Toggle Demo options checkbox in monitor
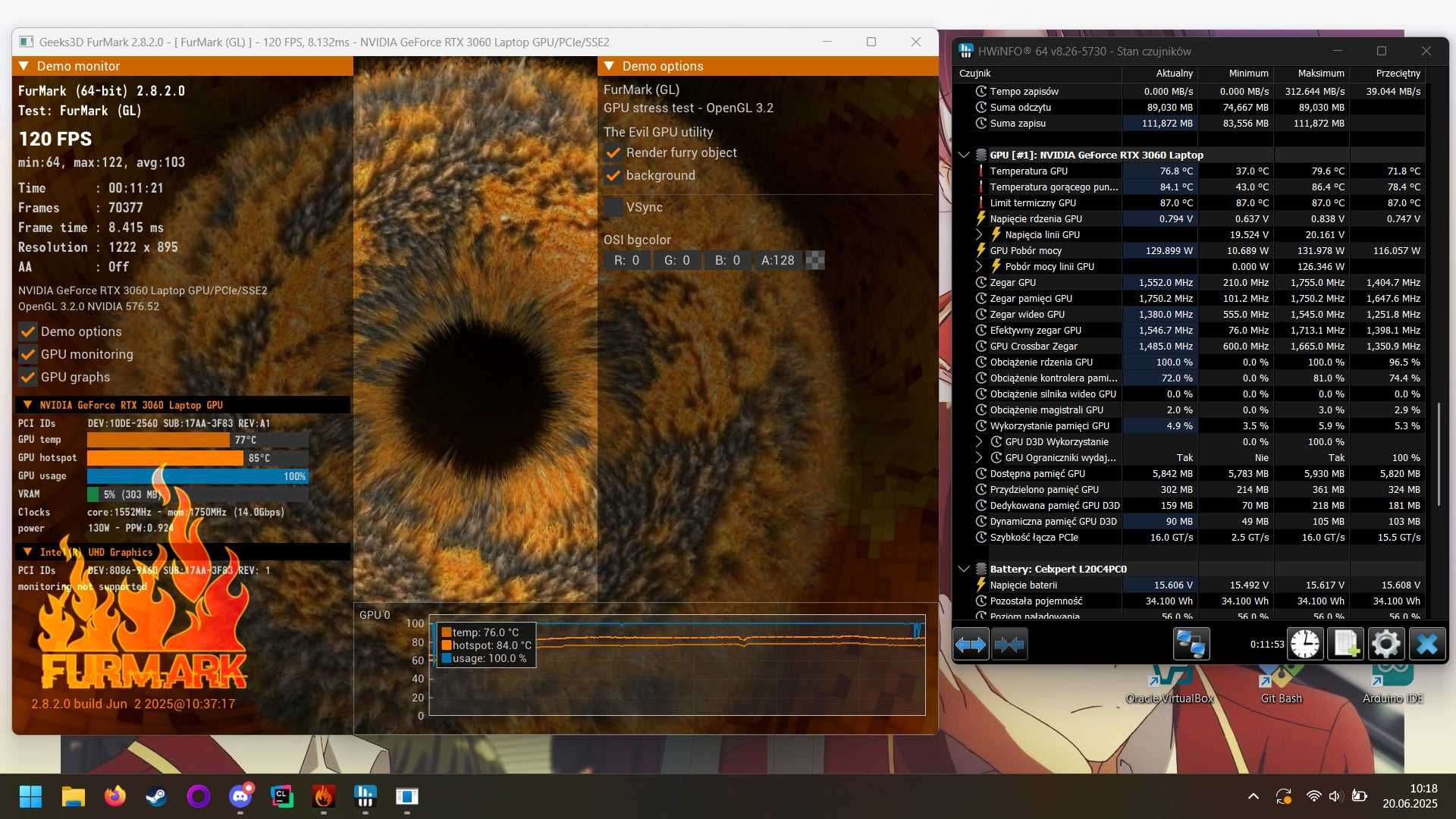Image resolution: width=1456 pixels, height=819 pixels. (28, 331)
